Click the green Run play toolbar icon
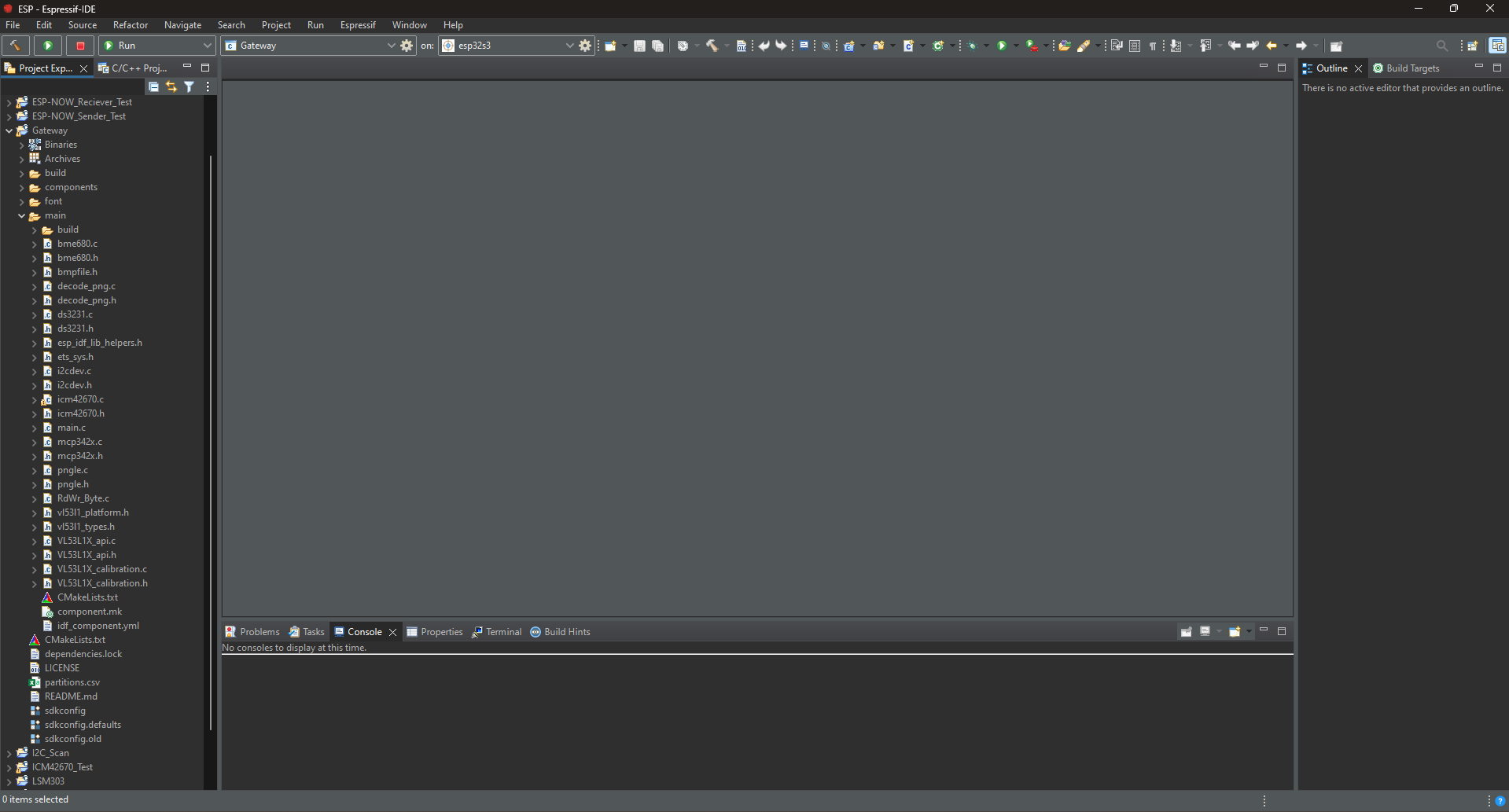1509x812 pixels. tap(1002, 46)
